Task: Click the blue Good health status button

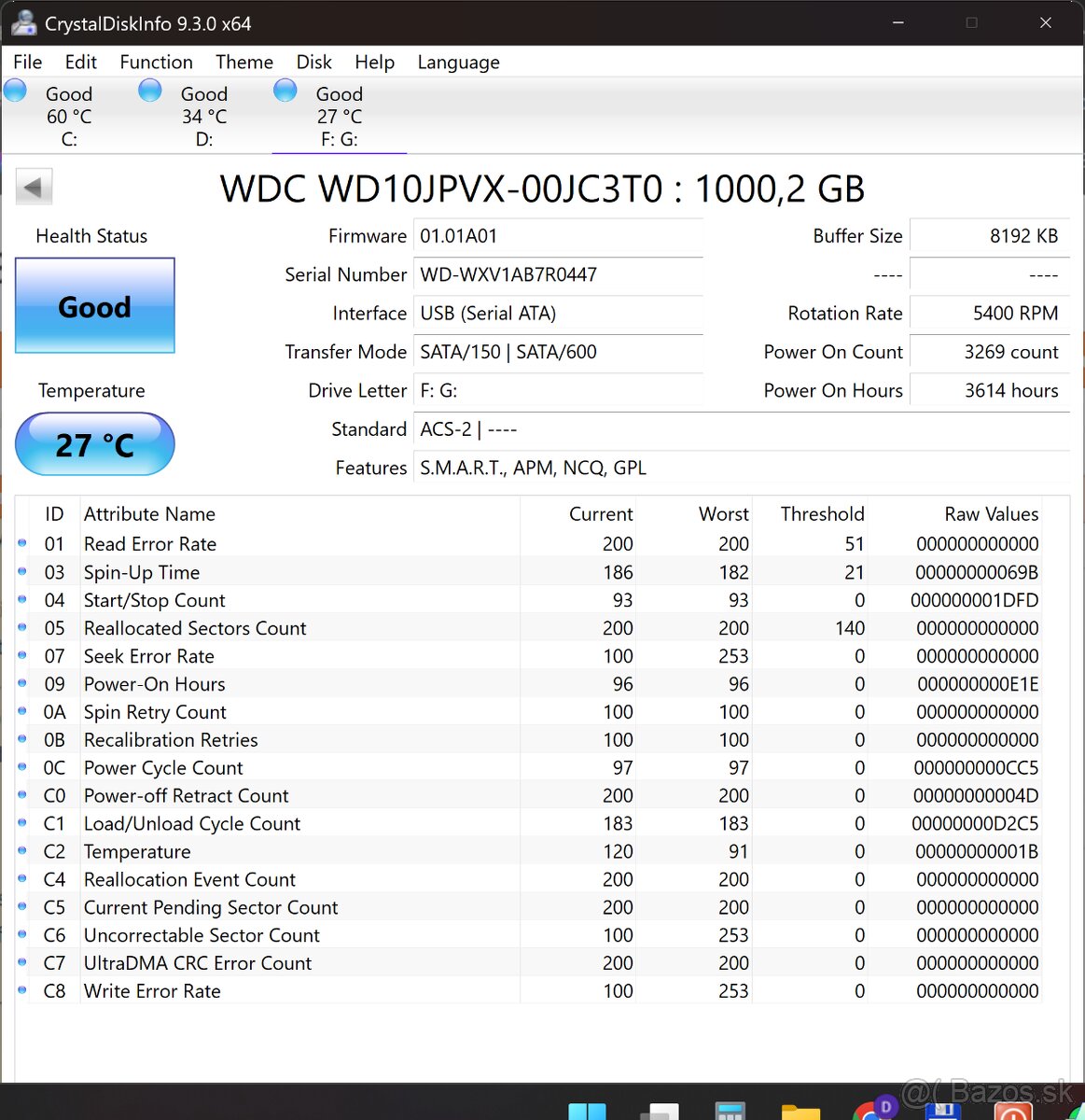Action: tap(95, 306)
